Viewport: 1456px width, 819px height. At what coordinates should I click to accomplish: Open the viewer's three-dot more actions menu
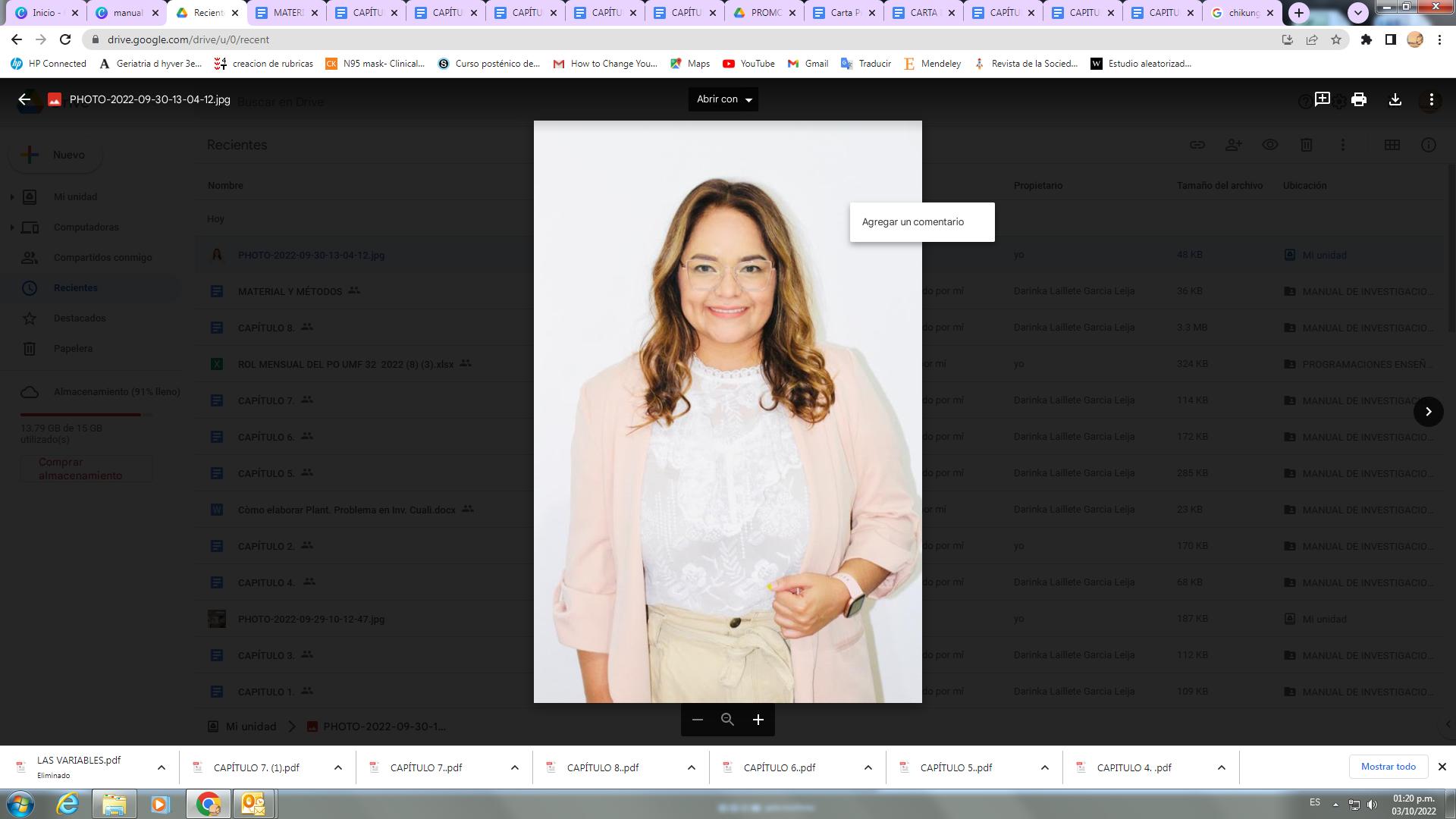click(1431, 99)
